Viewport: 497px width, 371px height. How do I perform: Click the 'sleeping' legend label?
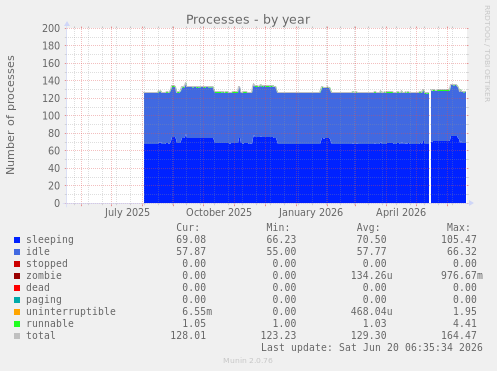[50, 240]
